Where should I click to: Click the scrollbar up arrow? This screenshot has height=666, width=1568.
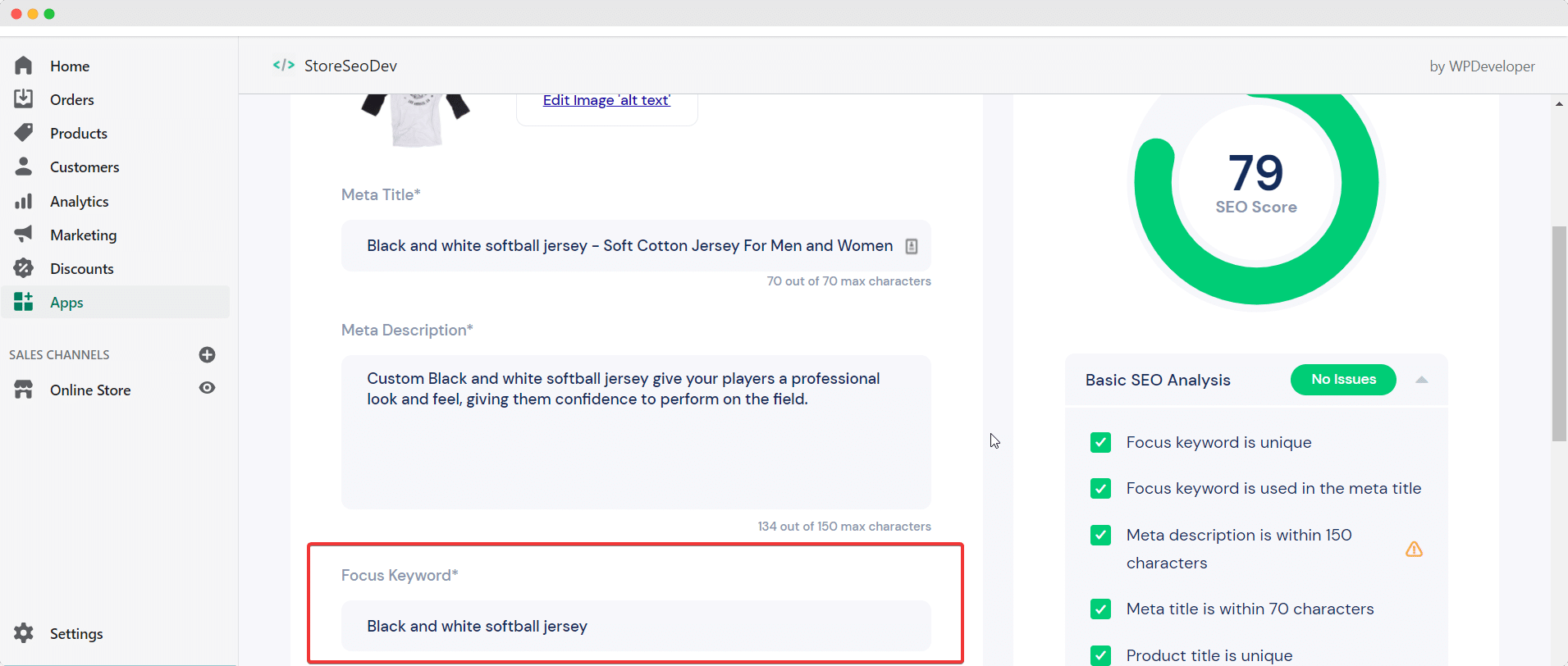pos(1559,104)
